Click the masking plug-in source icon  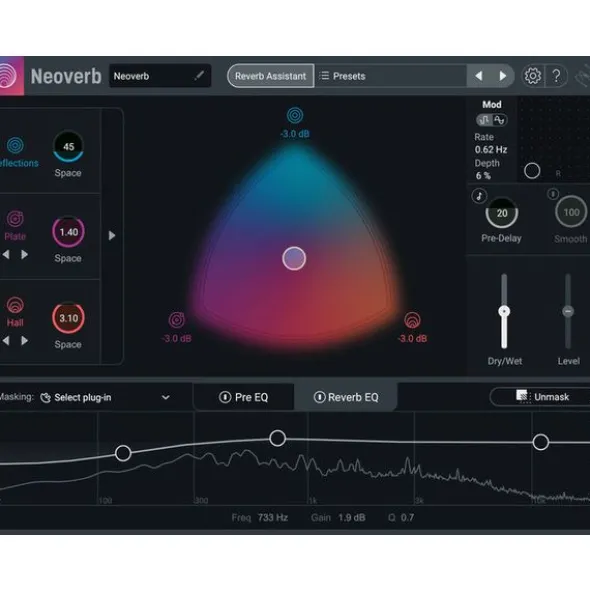click(x=45, y=398)
